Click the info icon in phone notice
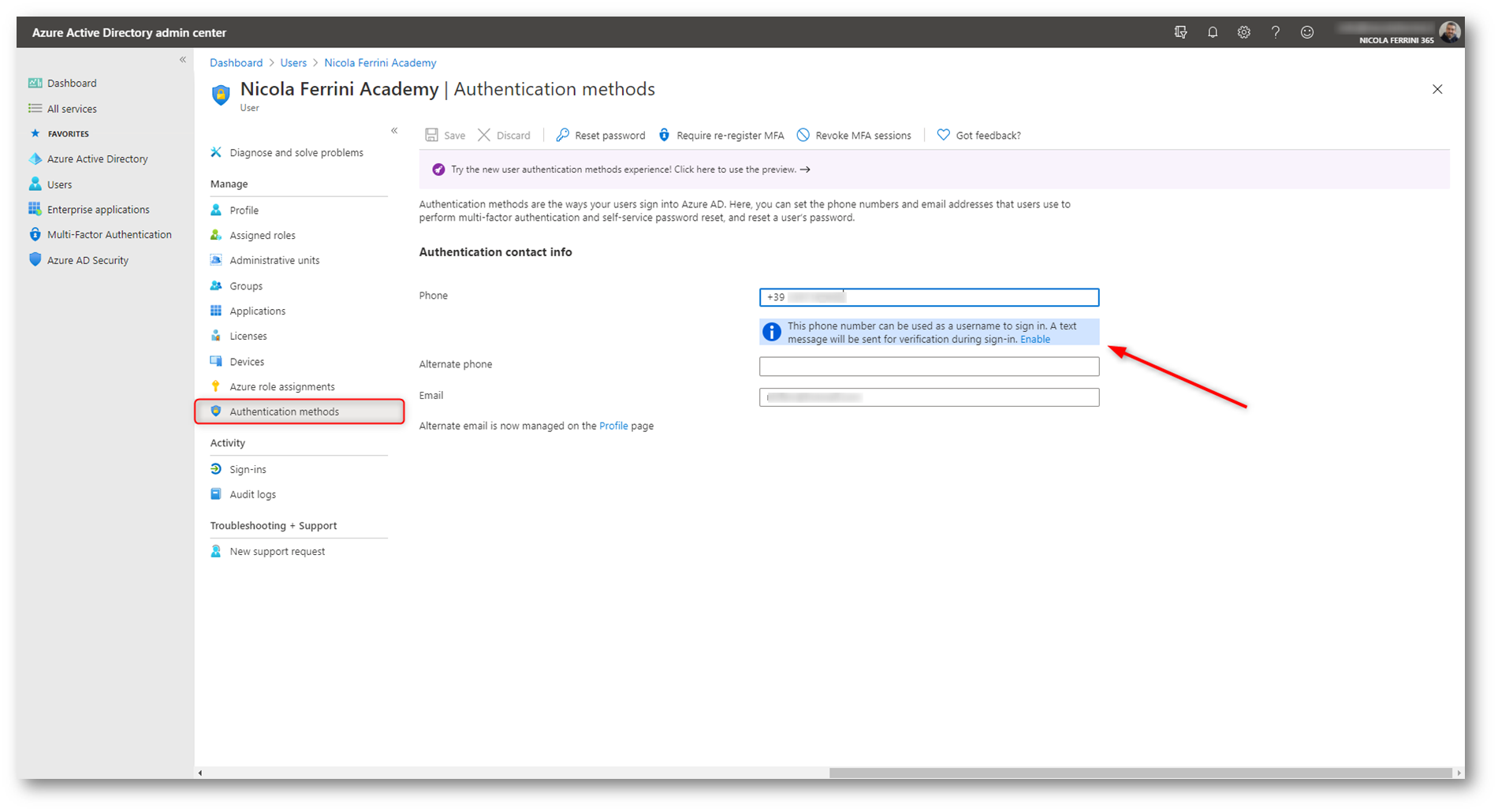This screenshot has width=1498, height=812. (x=772, y=333)
